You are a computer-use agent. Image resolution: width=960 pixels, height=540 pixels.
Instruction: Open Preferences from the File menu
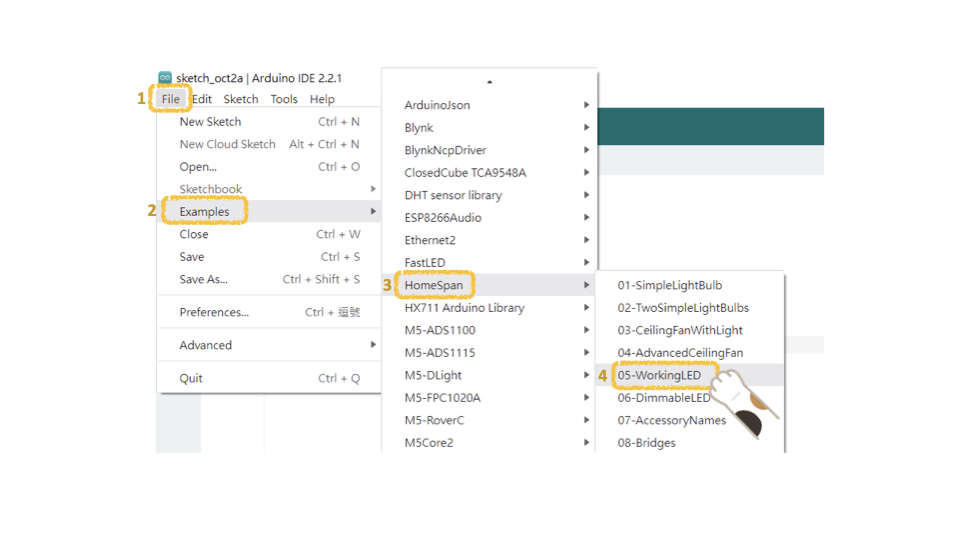click(214, 312)
